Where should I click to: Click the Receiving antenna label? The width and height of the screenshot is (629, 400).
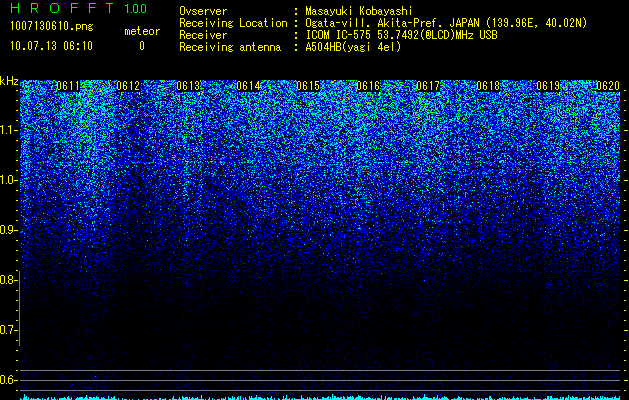pos(230,47)
